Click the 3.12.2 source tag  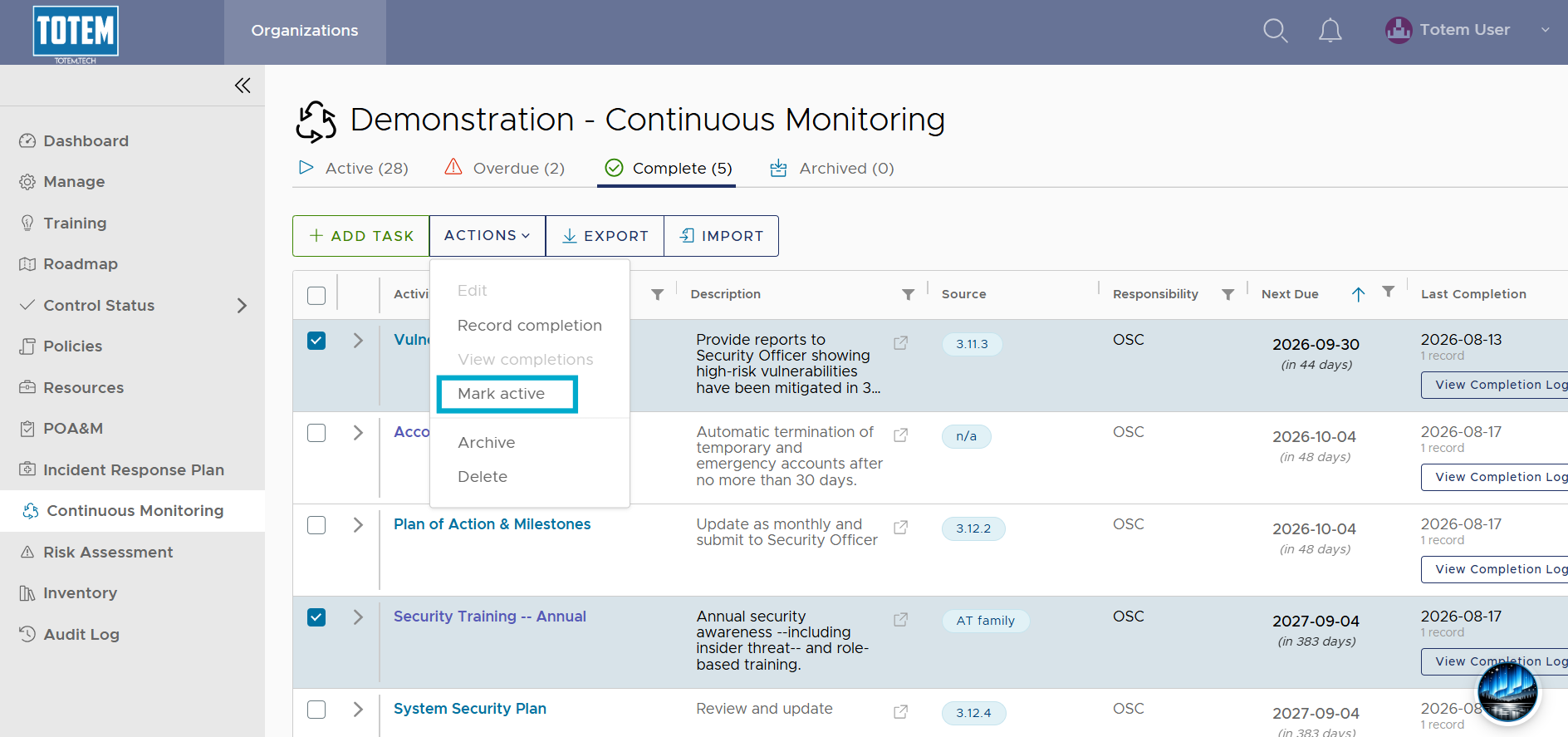click(973, 528)
